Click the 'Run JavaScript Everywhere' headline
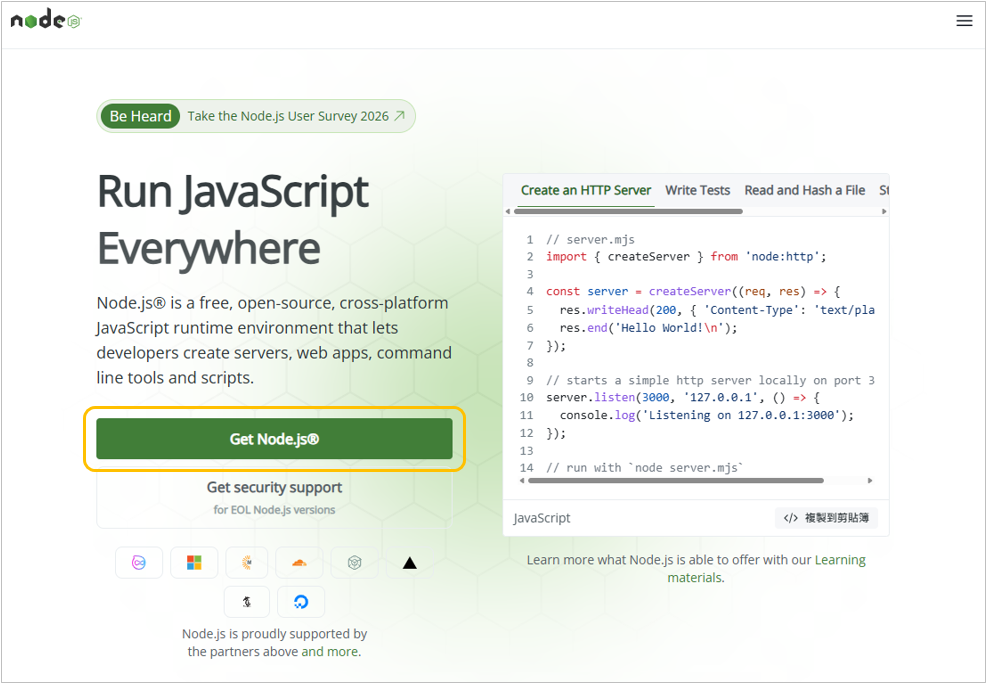 (233, 220)
